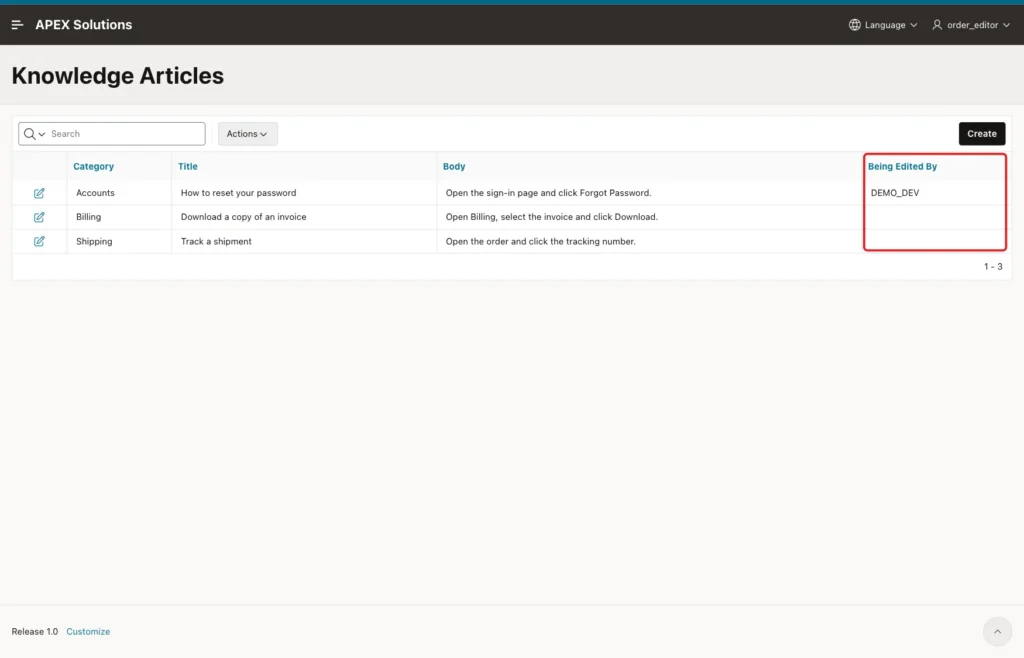1024x658 pixels.
Task: Click the Language label text
Action: tap(885, 25)
